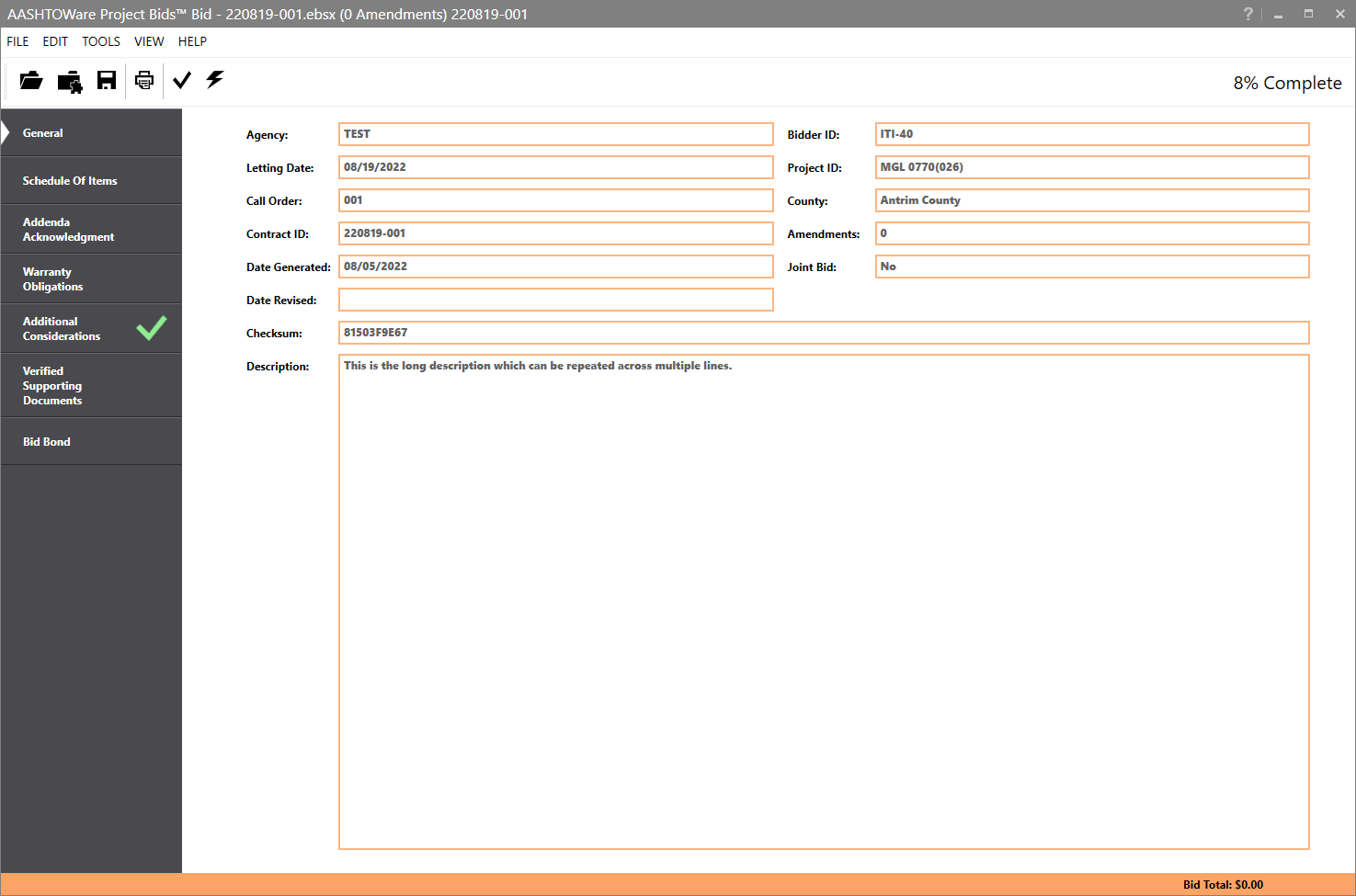Select Warranty Obligations in sidebar

point(53,279)
